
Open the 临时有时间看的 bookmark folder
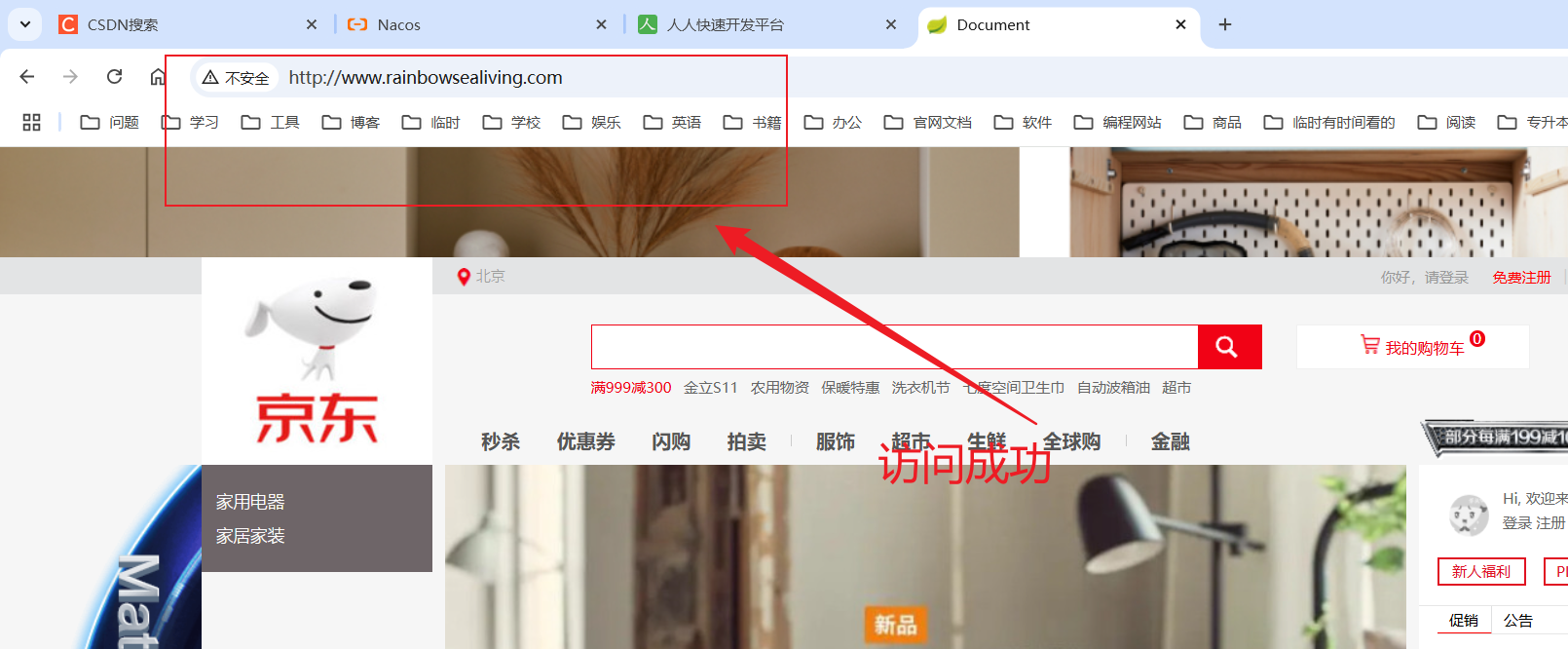1329,122
